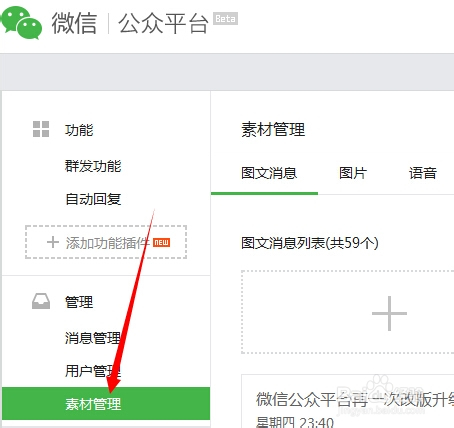The width and height of the screenshot is (454, 428).
Task: Switch to the 图片 tab
Action: coord(353,173)
